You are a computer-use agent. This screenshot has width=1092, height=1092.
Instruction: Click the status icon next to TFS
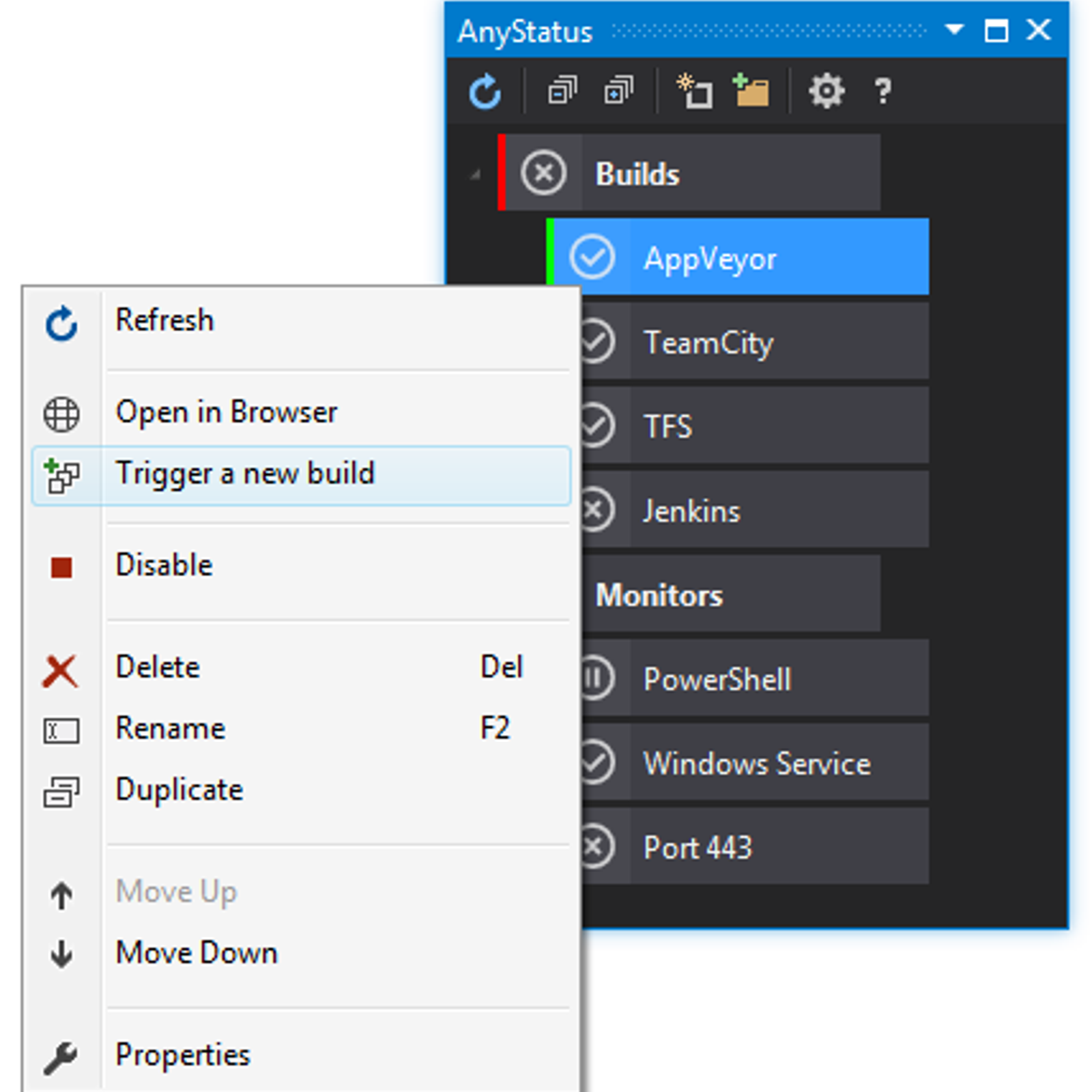click(598, 425)
